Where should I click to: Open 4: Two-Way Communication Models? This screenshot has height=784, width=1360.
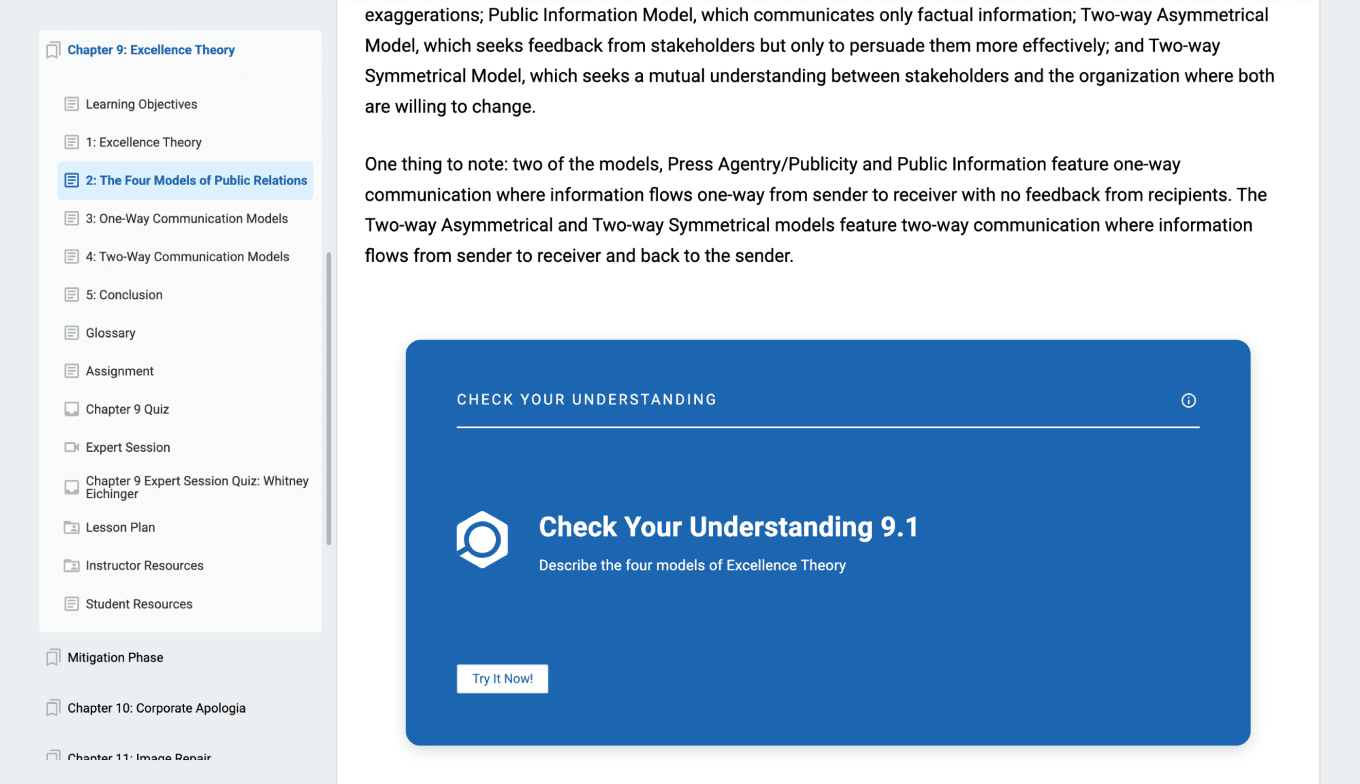tap(187, 257)
